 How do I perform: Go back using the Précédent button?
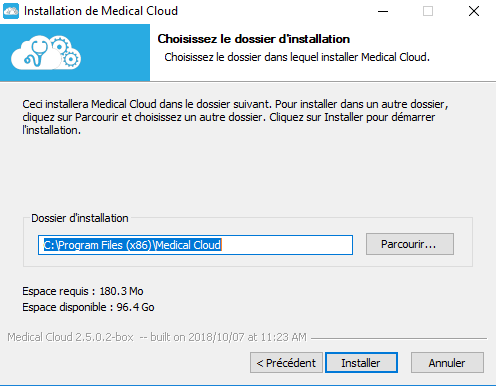286,363
